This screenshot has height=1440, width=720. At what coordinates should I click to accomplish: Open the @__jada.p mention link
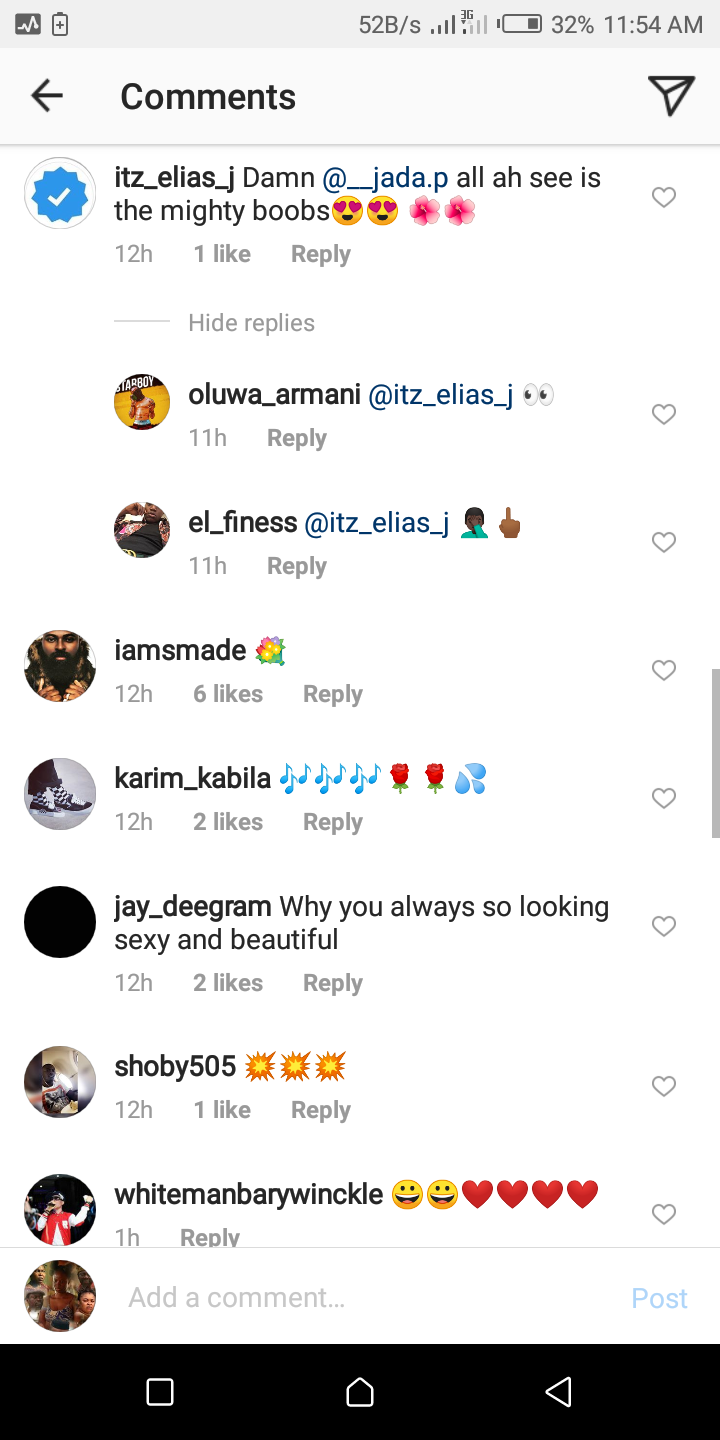pos(386,178)
